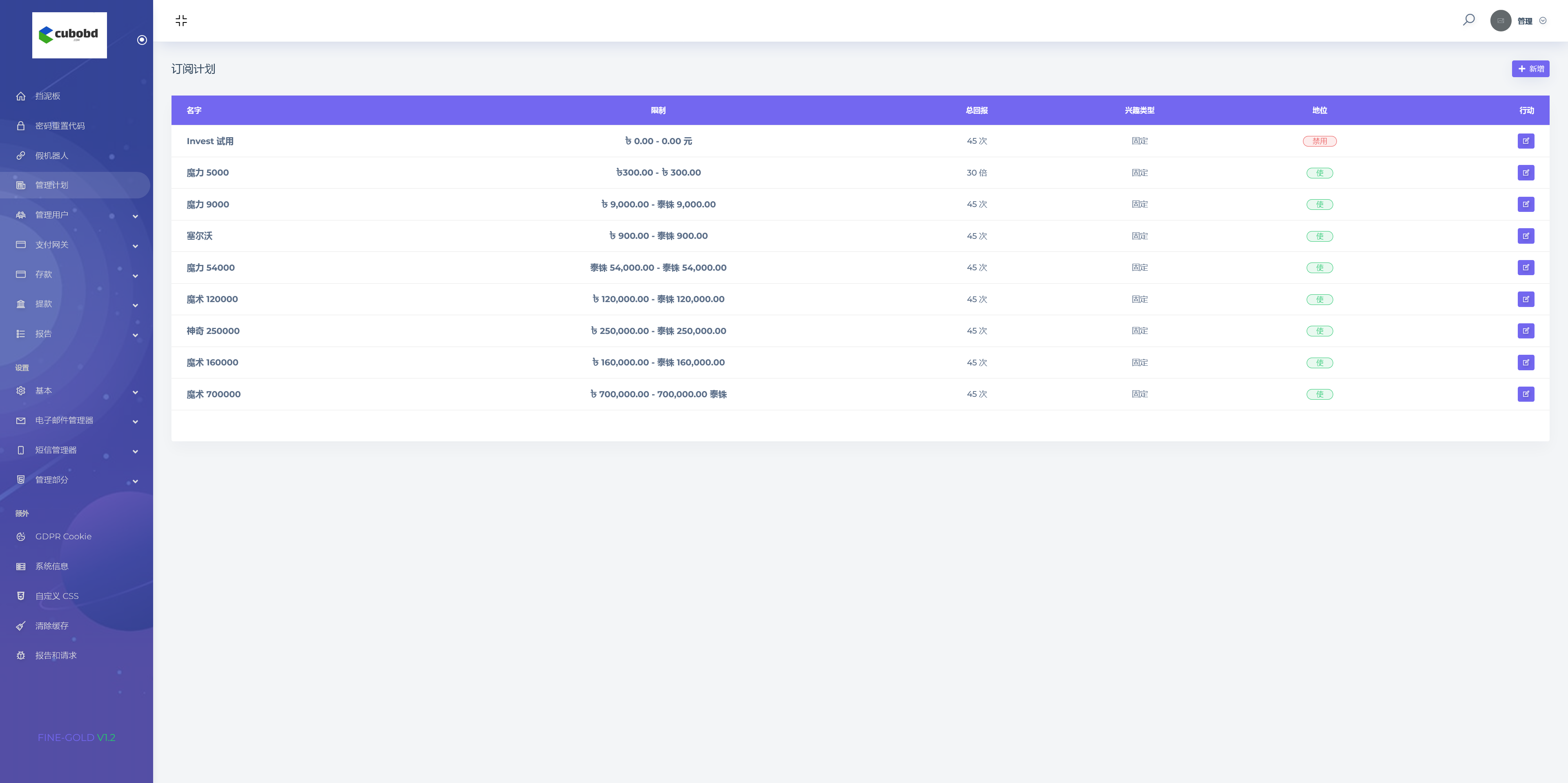Click the search magnifier icon
The height and width of the screenshot is (783, 1568).
[1468, 20]
